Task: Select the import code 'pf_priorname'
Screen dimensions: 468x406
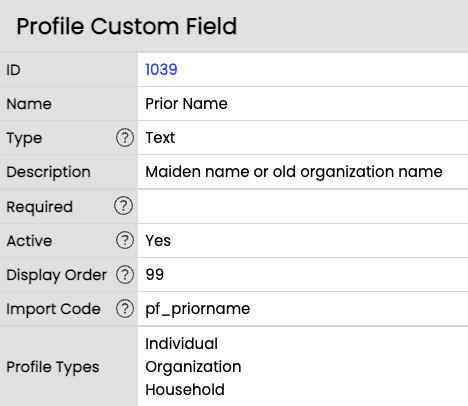Action: 198,309
